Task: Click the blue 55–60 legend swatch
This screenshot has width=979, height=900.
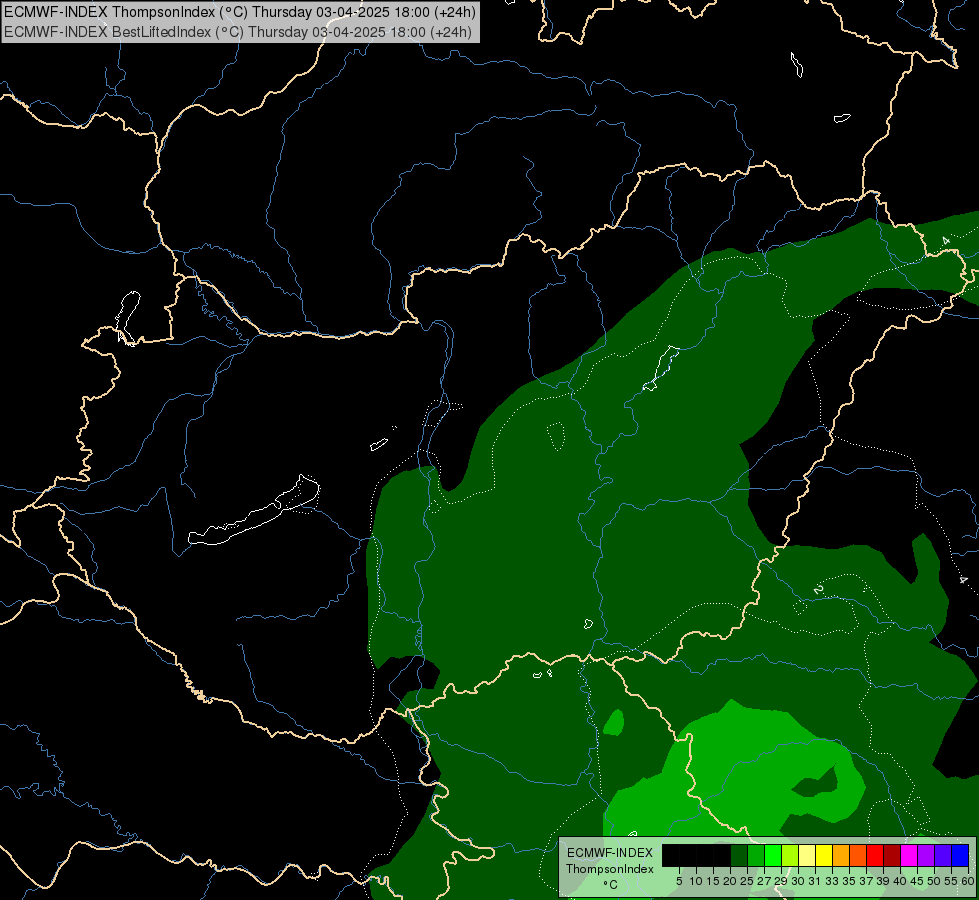Action: (960, 855)
